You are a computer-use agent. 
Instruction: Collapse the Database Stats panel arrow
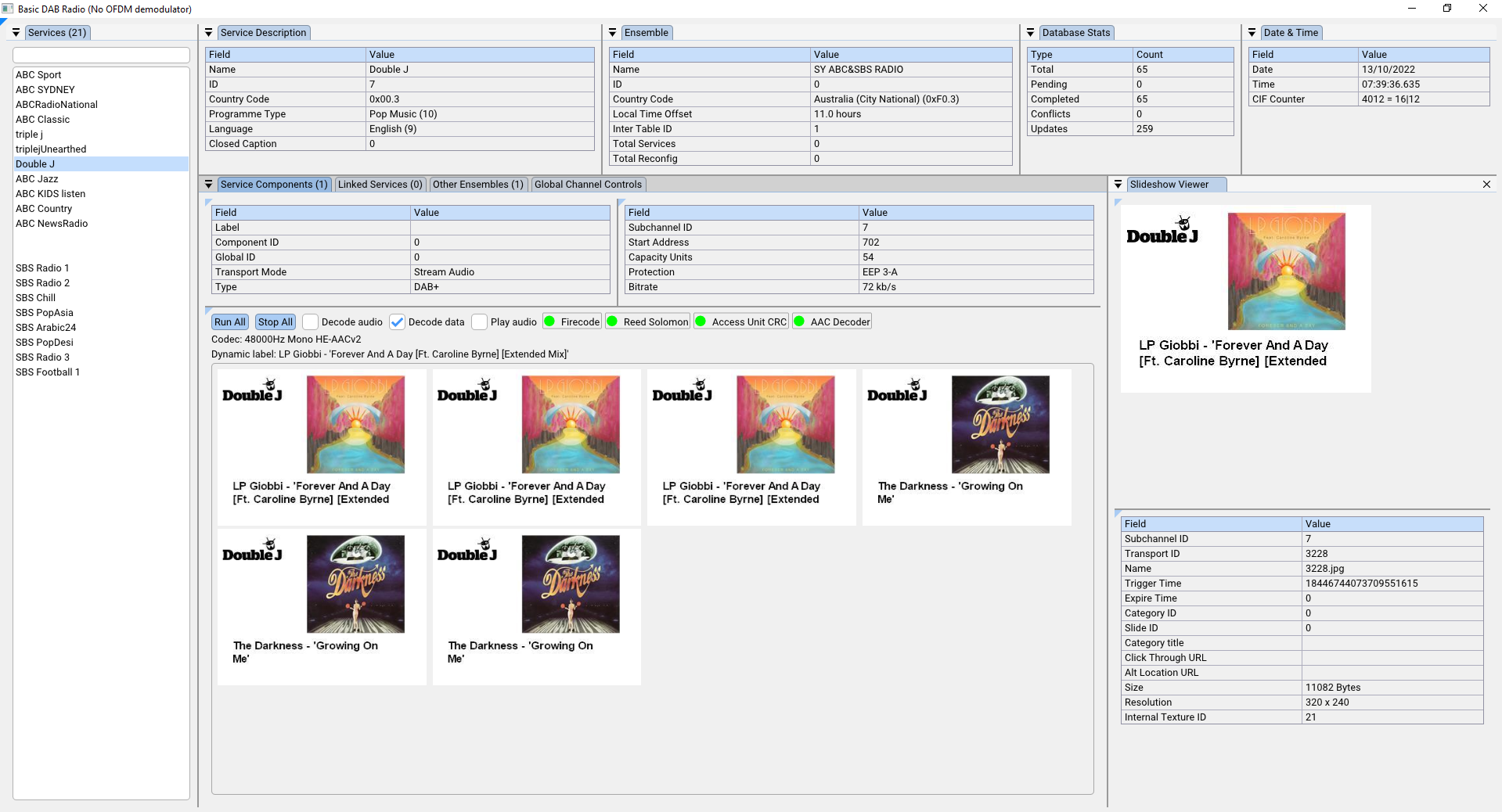[1030, 33]
